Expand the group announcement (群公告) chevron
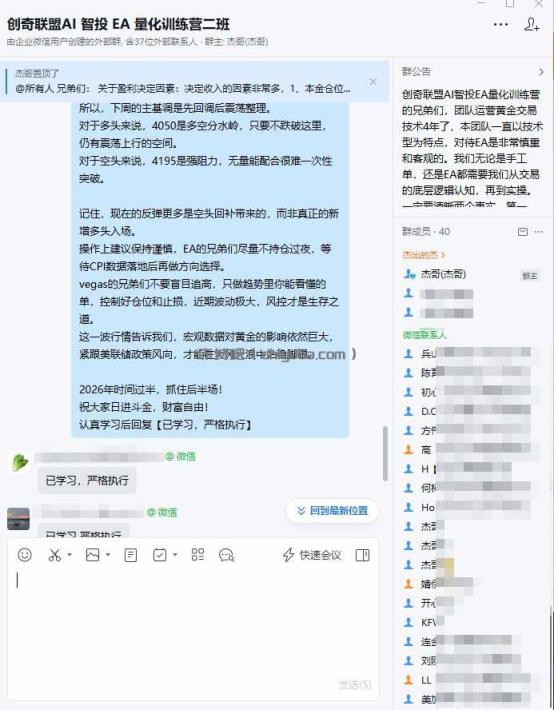 [x=541, y=72]
